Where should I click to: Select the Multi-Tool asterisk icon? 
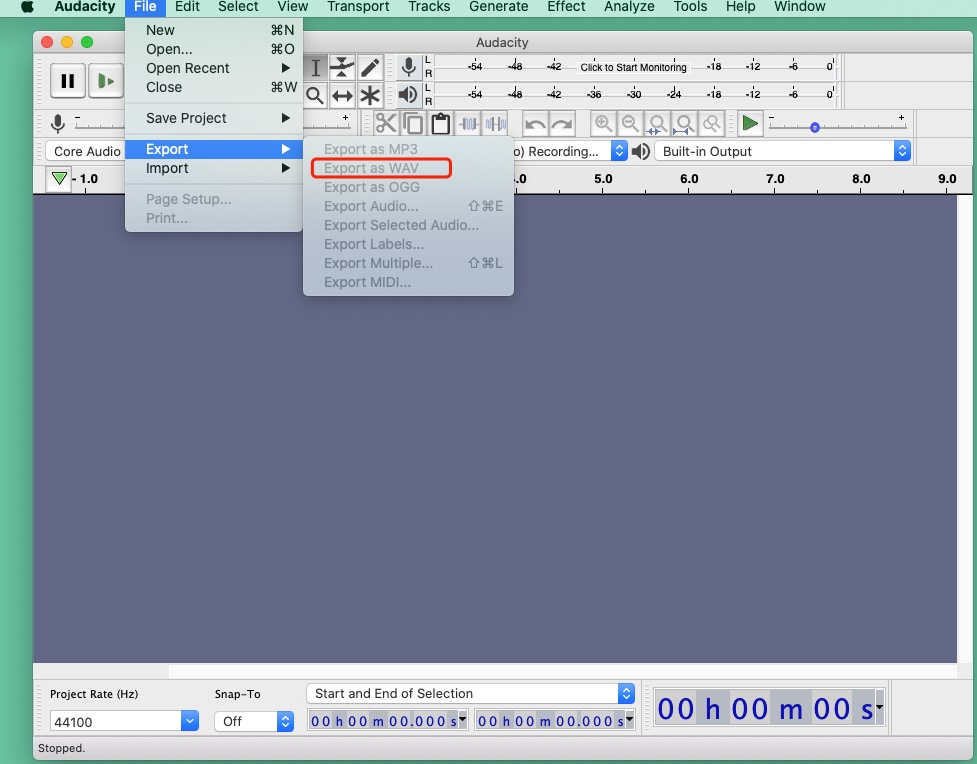click(369, 95)
